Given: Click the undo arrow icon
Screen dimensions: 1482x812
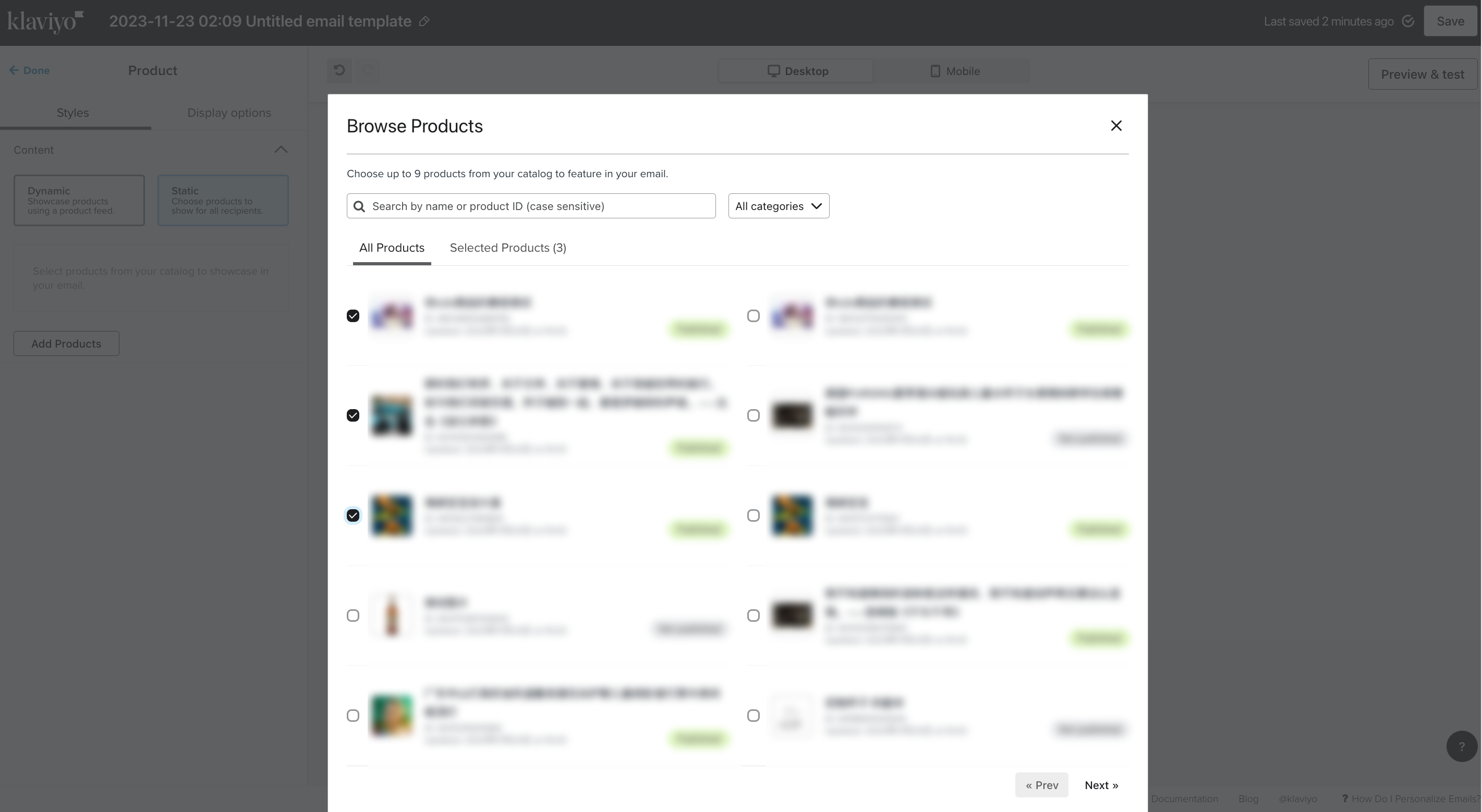Looking at the screenshot, I should point(339,71).
